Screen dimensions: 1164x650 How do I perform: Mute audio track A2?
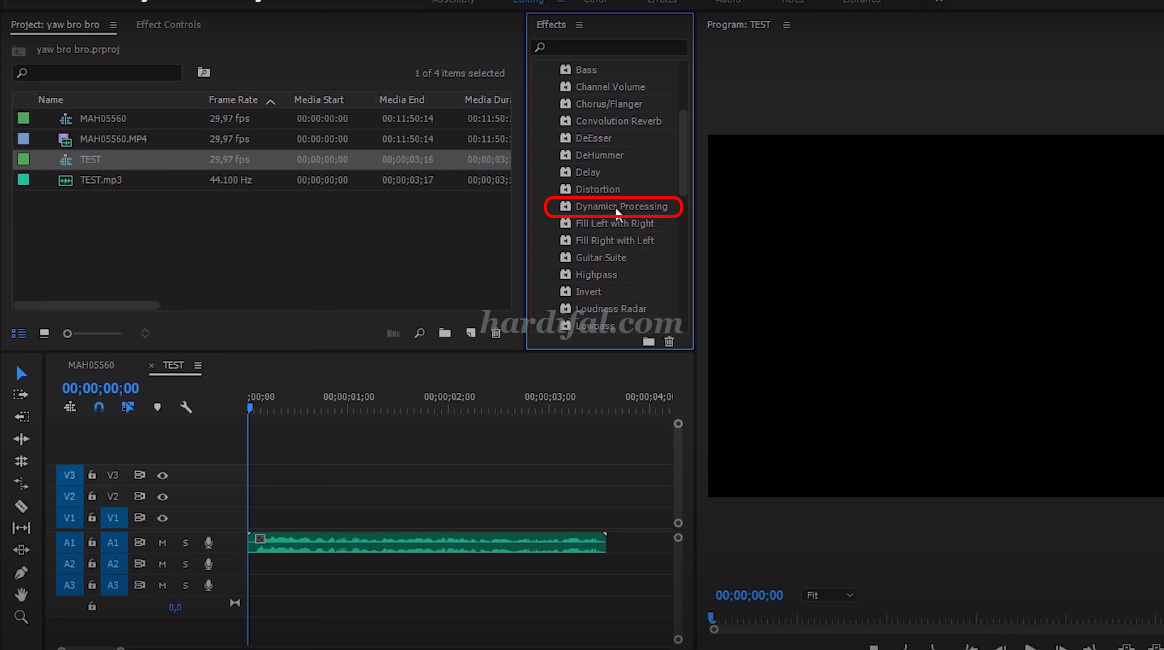pos(162,564)
